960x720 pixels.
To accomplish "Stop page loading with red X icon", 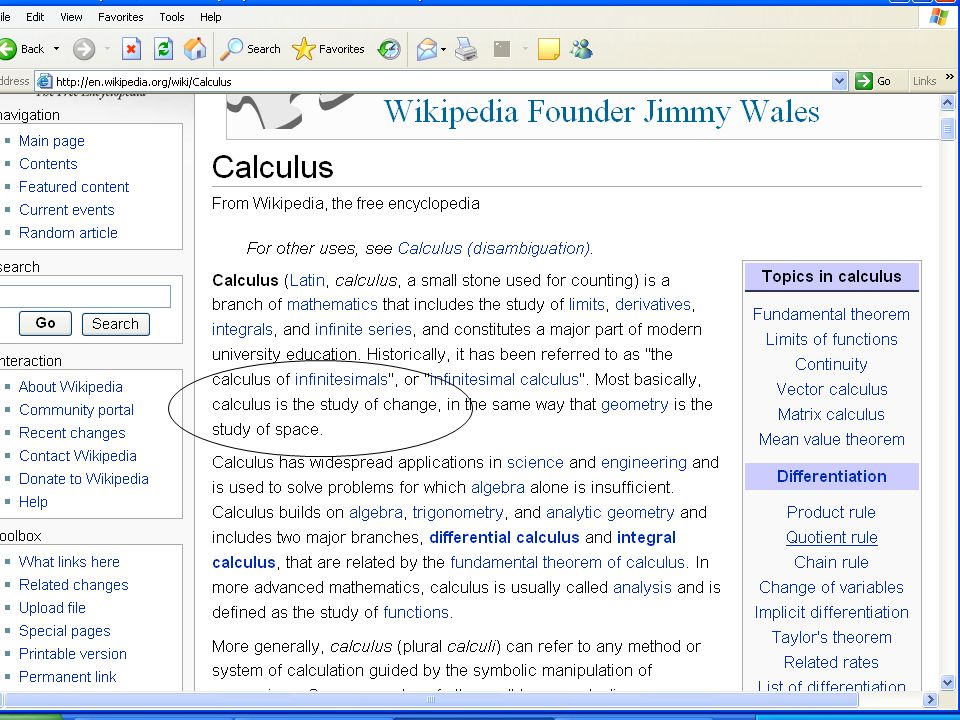I will coord(131,49).
